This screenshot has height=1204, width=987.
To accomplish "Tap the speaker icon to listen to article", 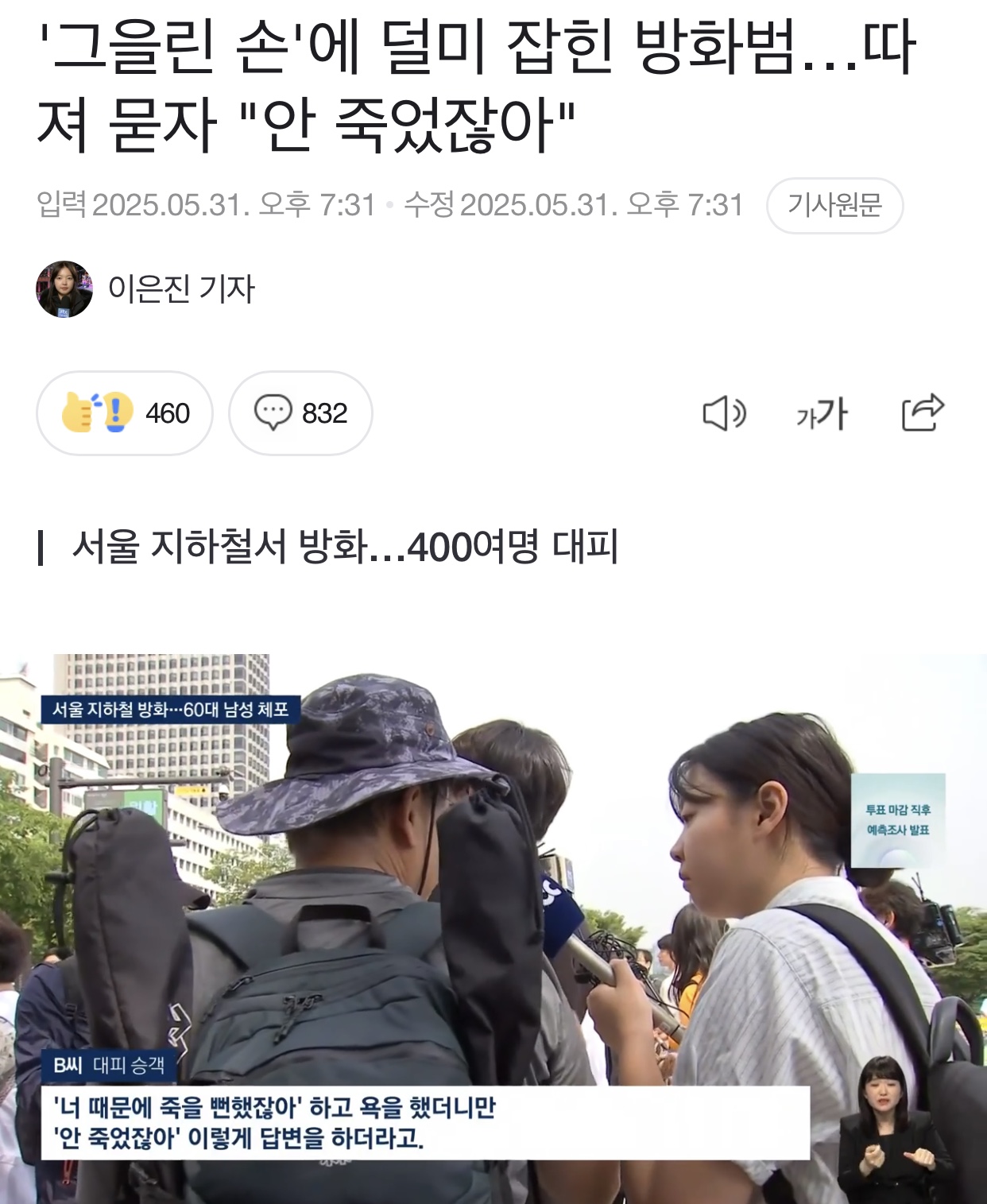I will click(x=724, y=413).
